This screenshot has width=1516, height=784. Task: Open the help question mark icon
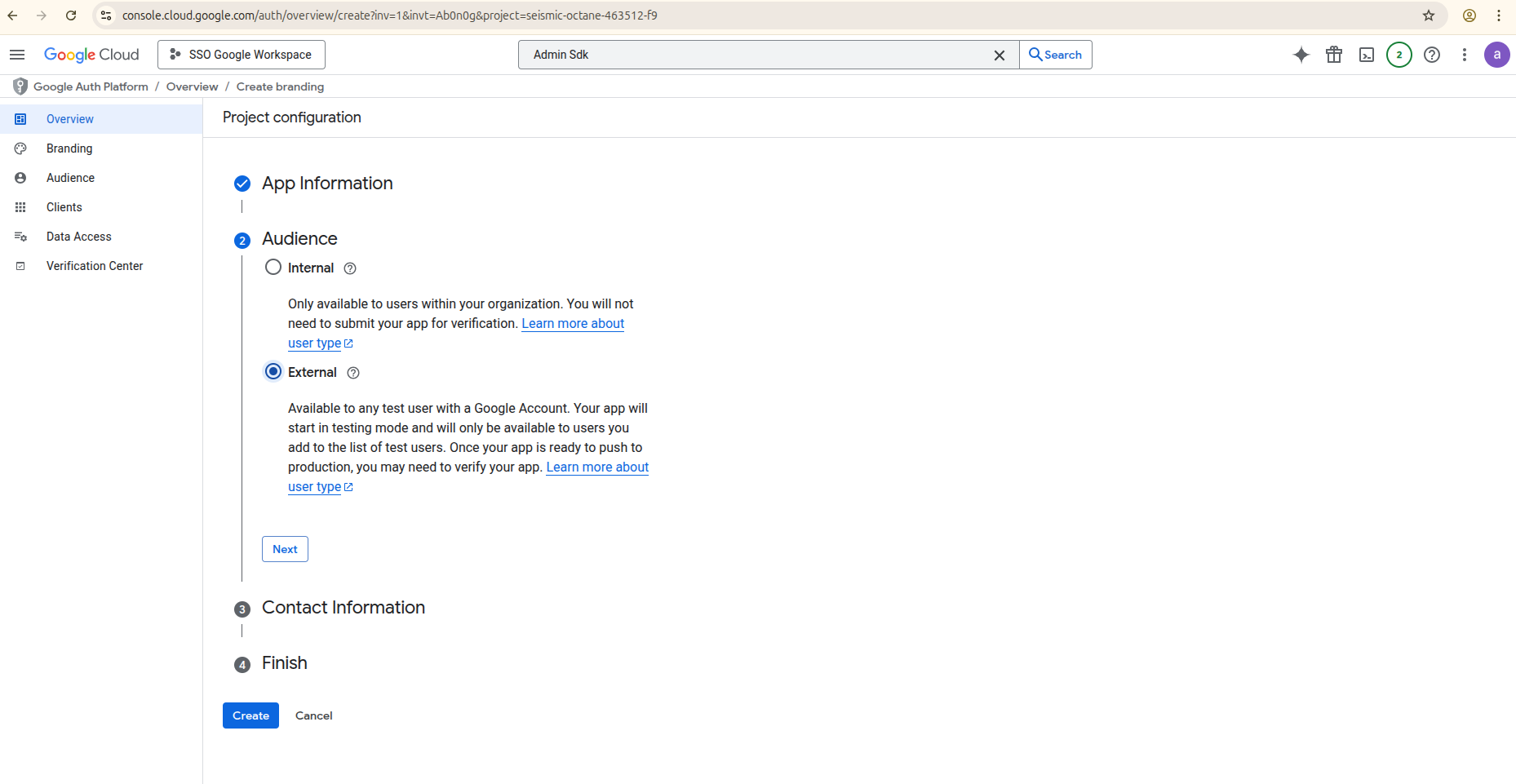click(1432, 55)
